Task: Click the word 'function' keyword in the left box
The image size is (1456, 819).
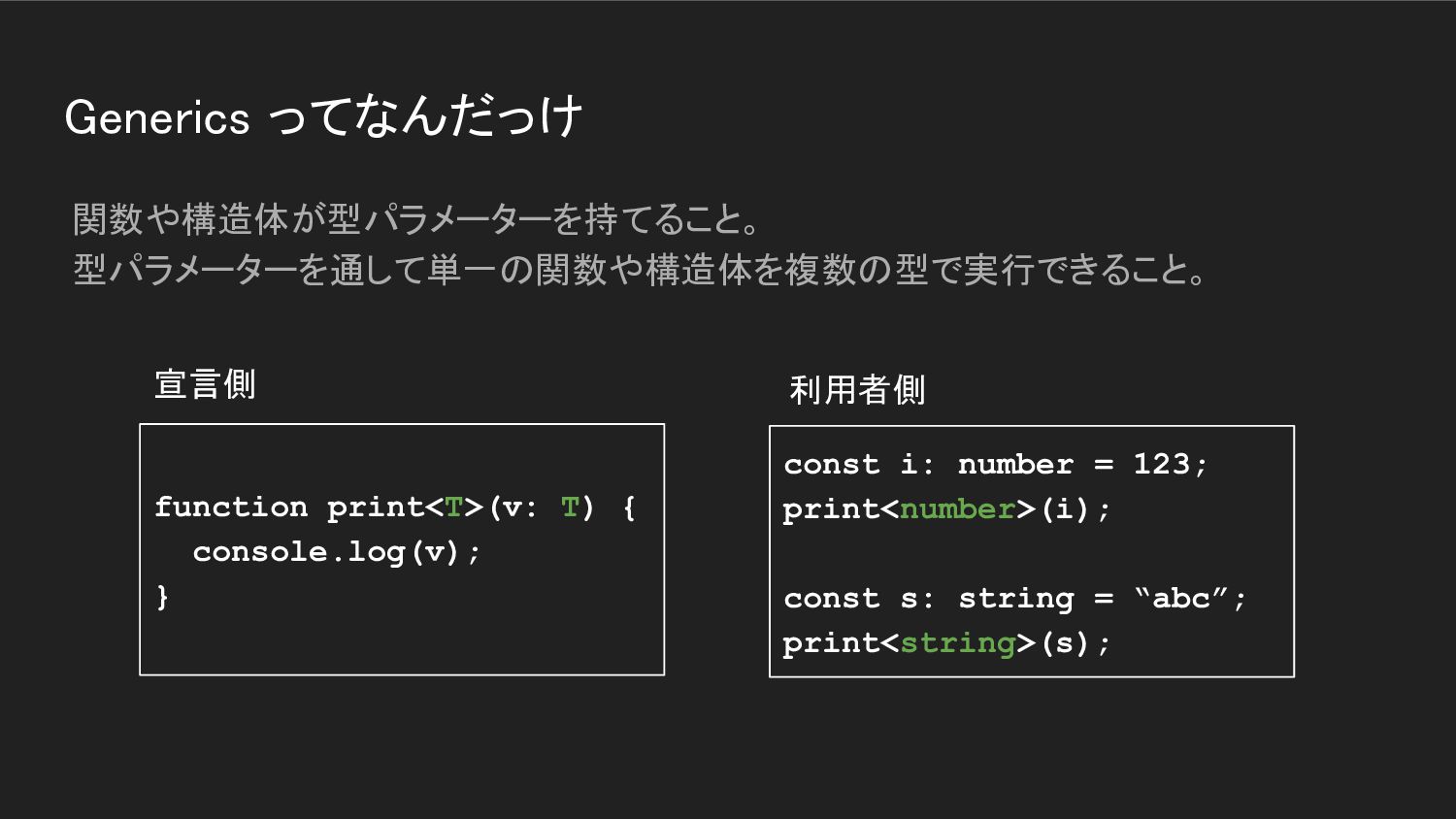Action: [231, 507]
